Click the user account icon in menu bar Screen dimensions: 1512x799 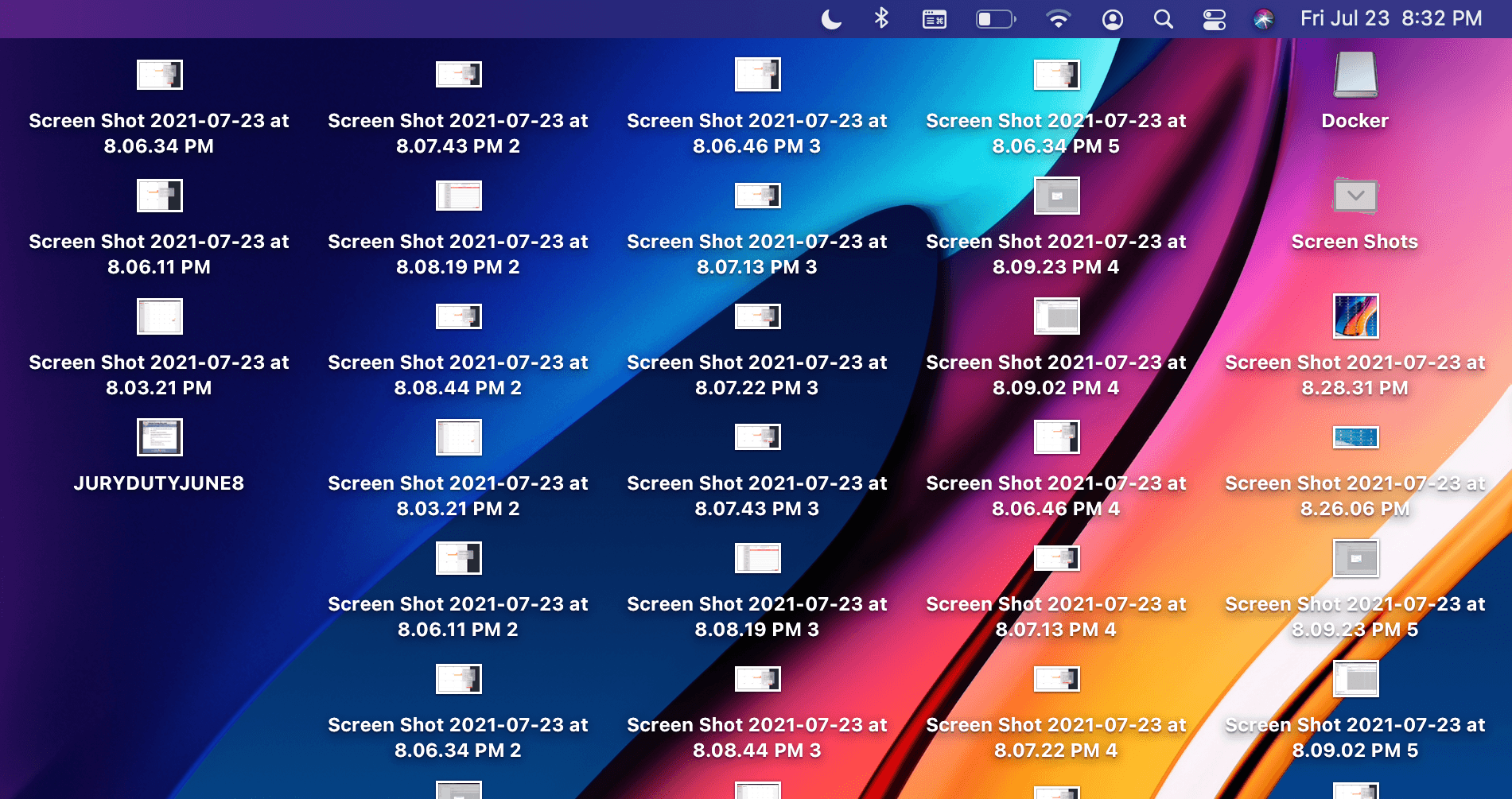click(1112, 19)
